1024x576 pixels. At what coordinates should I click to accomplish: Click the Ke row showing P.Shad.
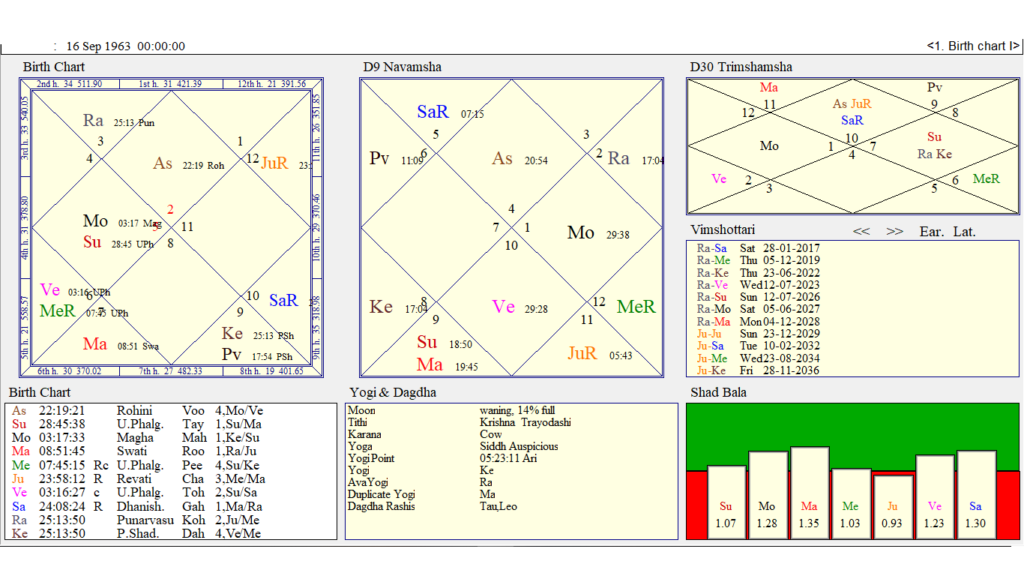point(138,533)
